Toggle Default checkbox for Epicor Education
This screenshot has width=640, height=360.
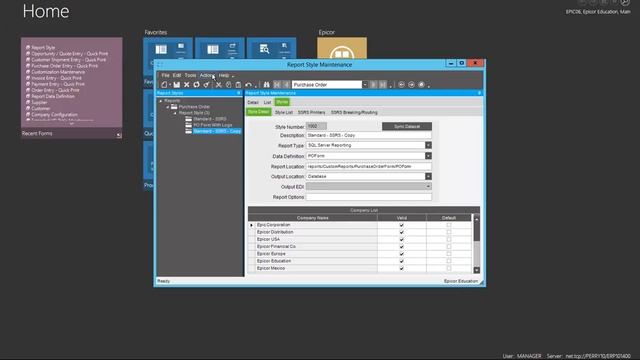coord(449,261)
